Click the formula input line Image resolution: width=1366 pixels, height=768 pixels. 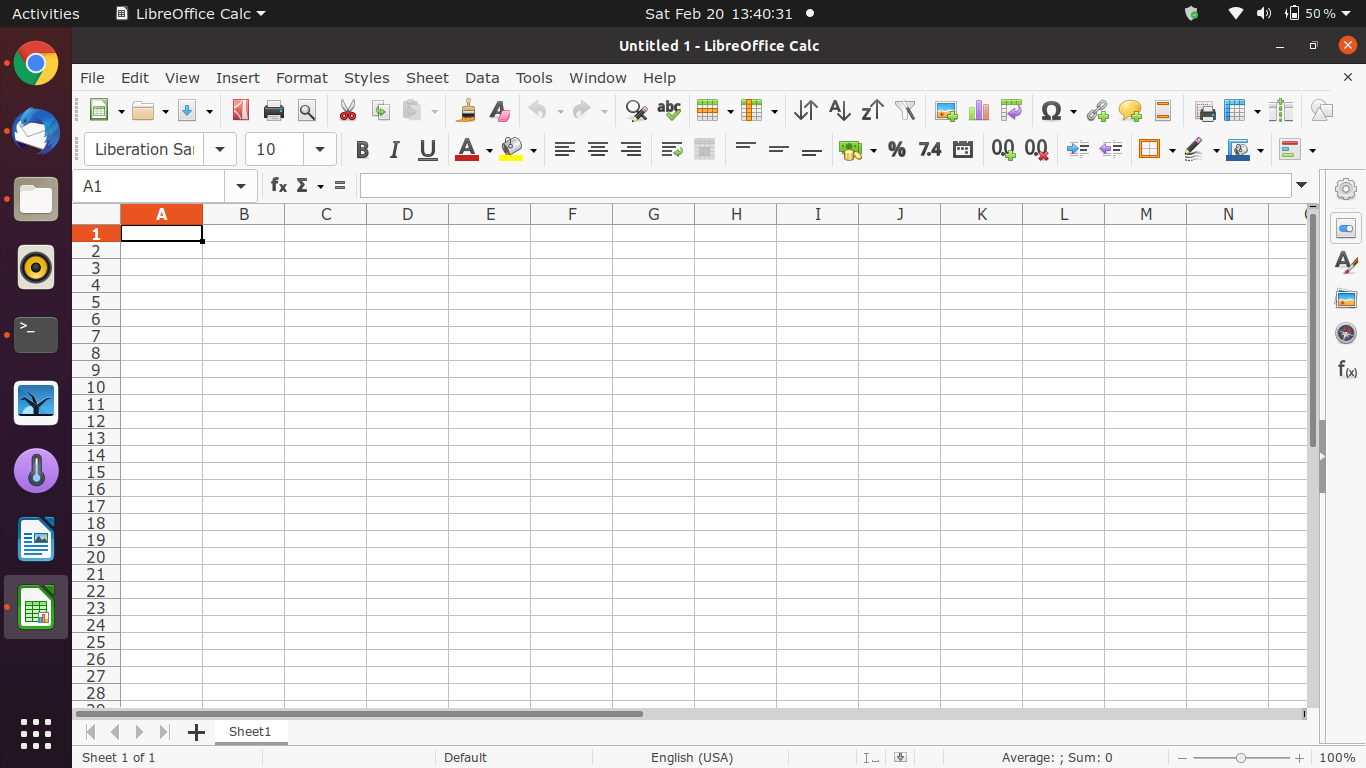pyautogui.click(x=825, y=186)
